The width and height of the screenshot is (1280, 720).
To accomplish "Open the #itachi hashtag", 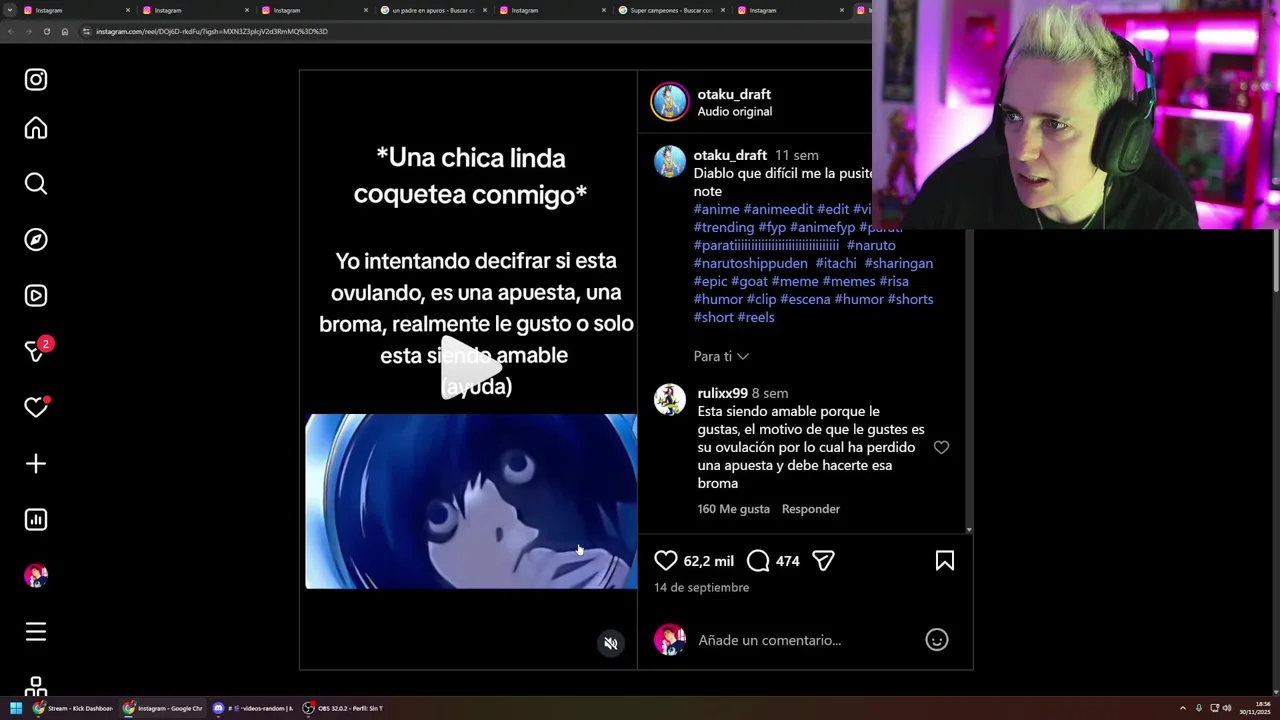I will pos(836,263).
